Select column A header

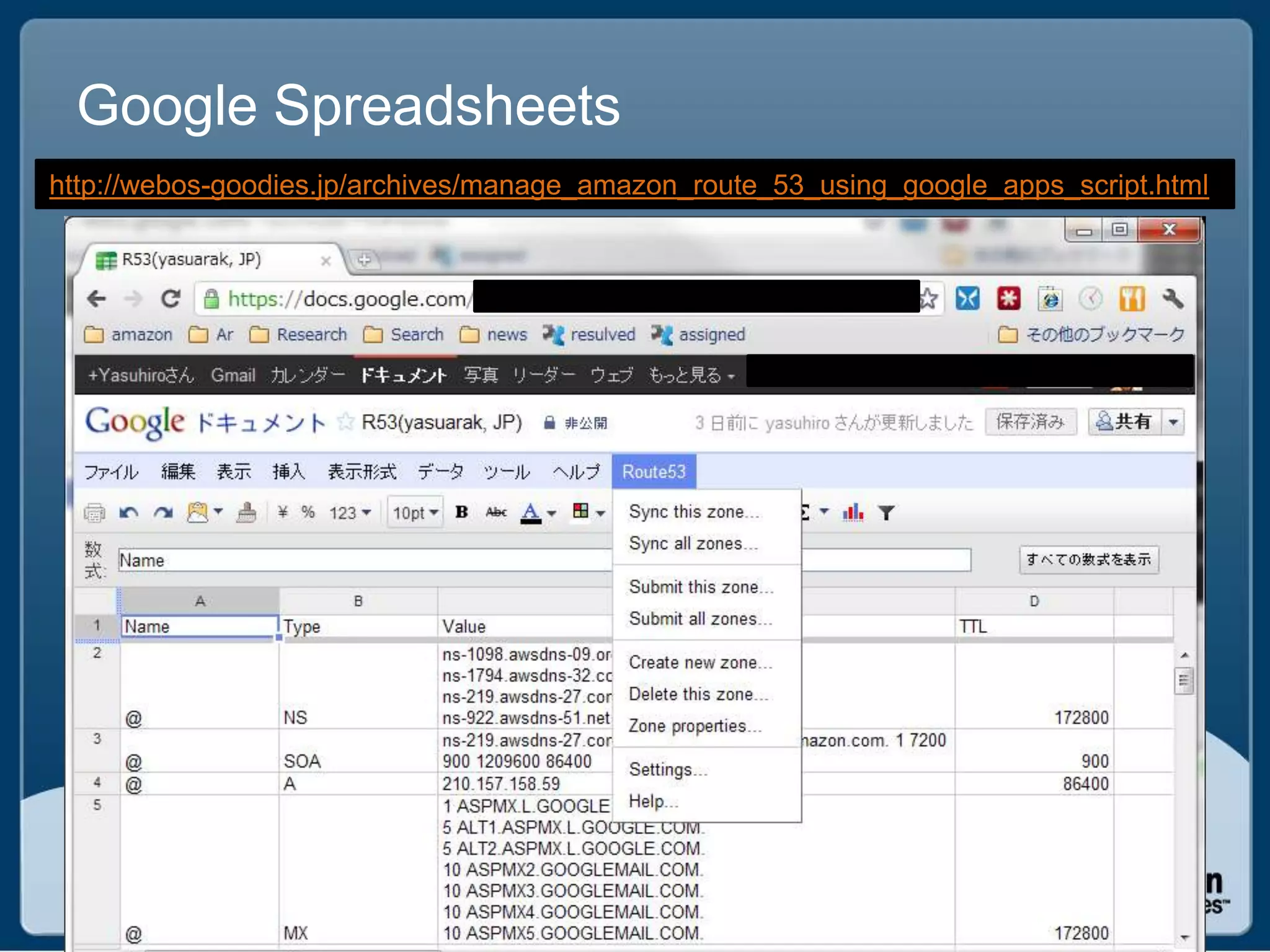click(200, 601)
